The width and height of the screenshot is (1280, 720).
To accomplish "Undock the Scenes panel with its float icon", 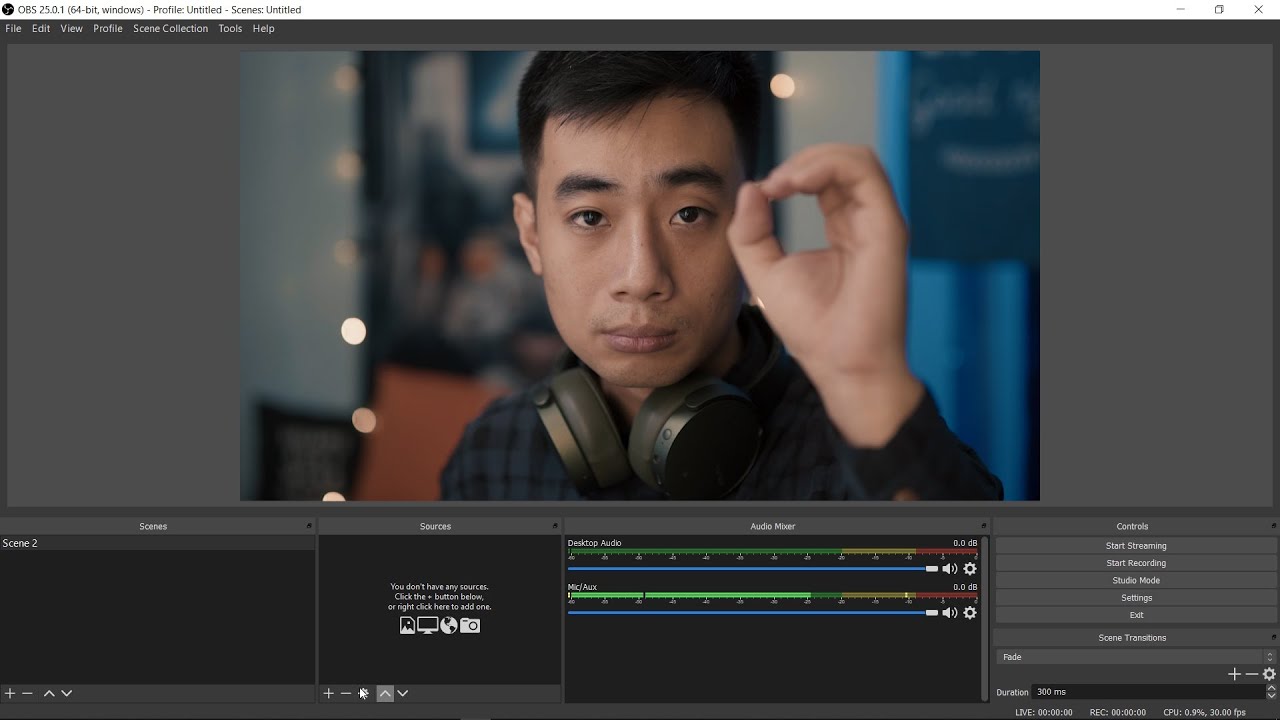I will pyautogui.click(x=309, y=526).
